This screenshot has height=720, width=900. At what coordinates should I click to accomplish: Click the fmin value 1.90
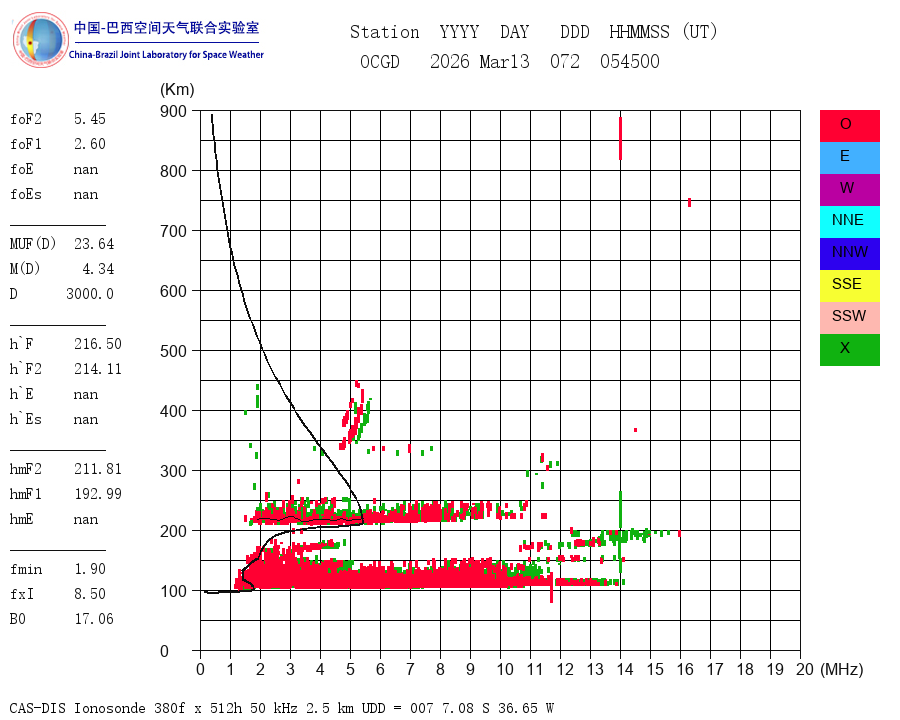click(90, 569)
